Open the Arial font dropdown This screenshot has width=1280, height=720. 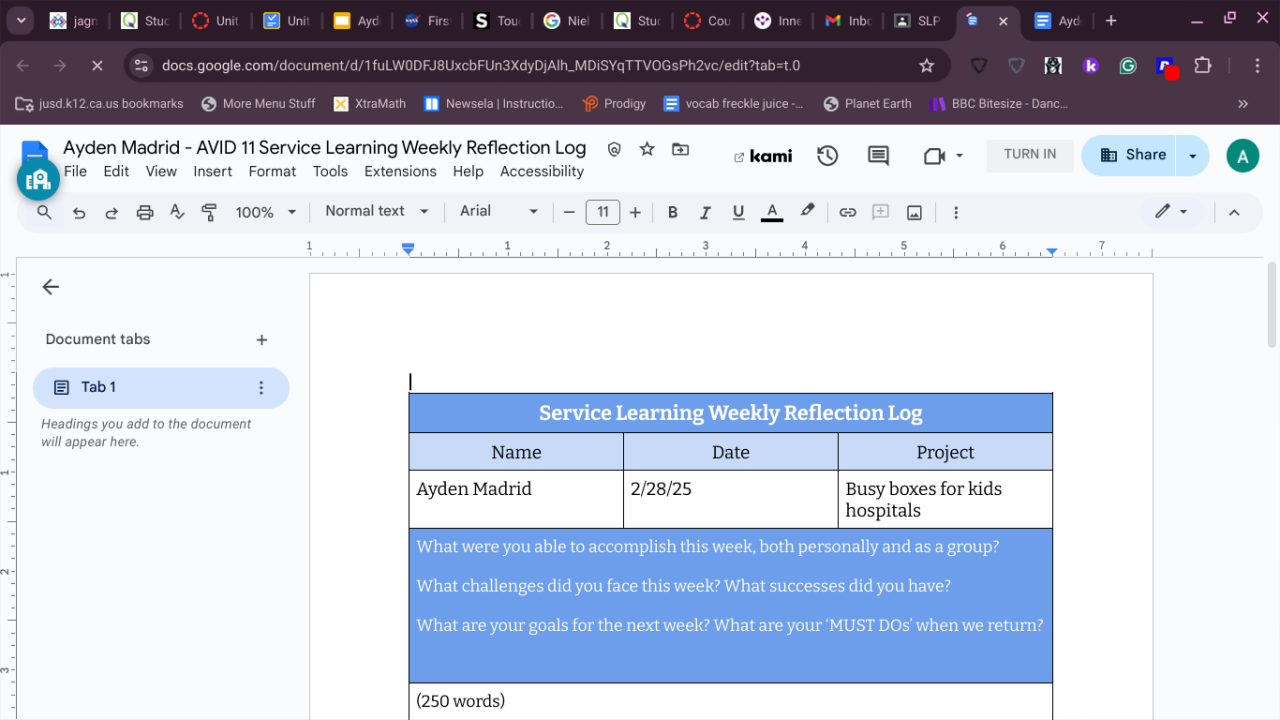click(x=498, y=211)
